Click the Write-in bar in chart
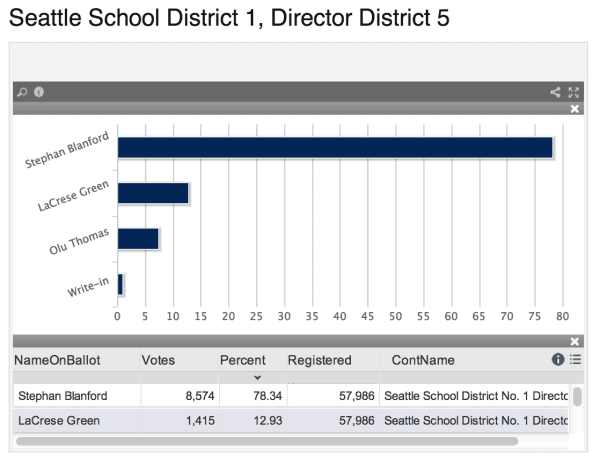The image size is (600, 459). coord(120,284)
